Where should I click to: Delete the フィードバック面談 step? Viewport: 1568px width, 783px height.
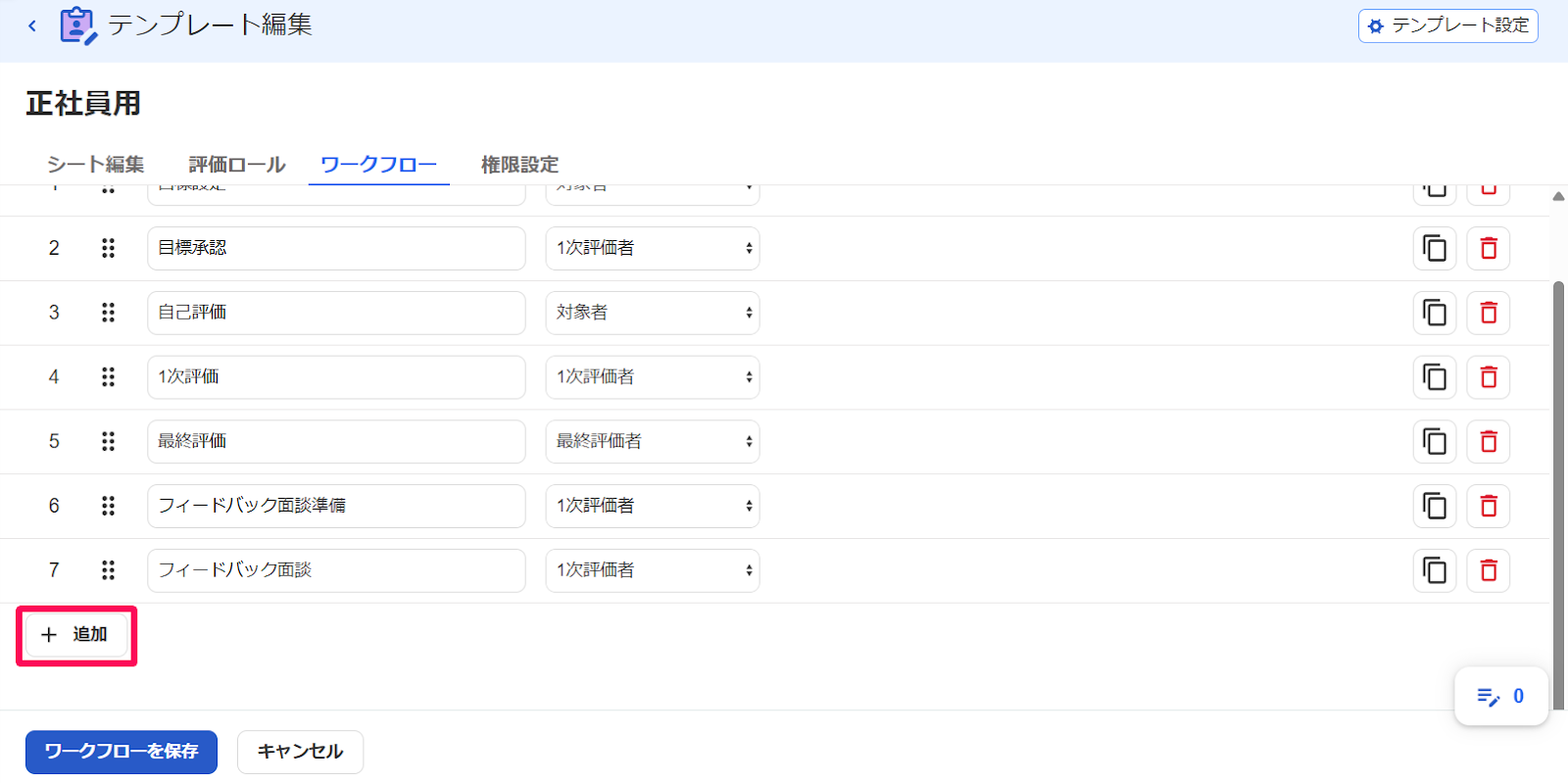(x=1489, y=570)
